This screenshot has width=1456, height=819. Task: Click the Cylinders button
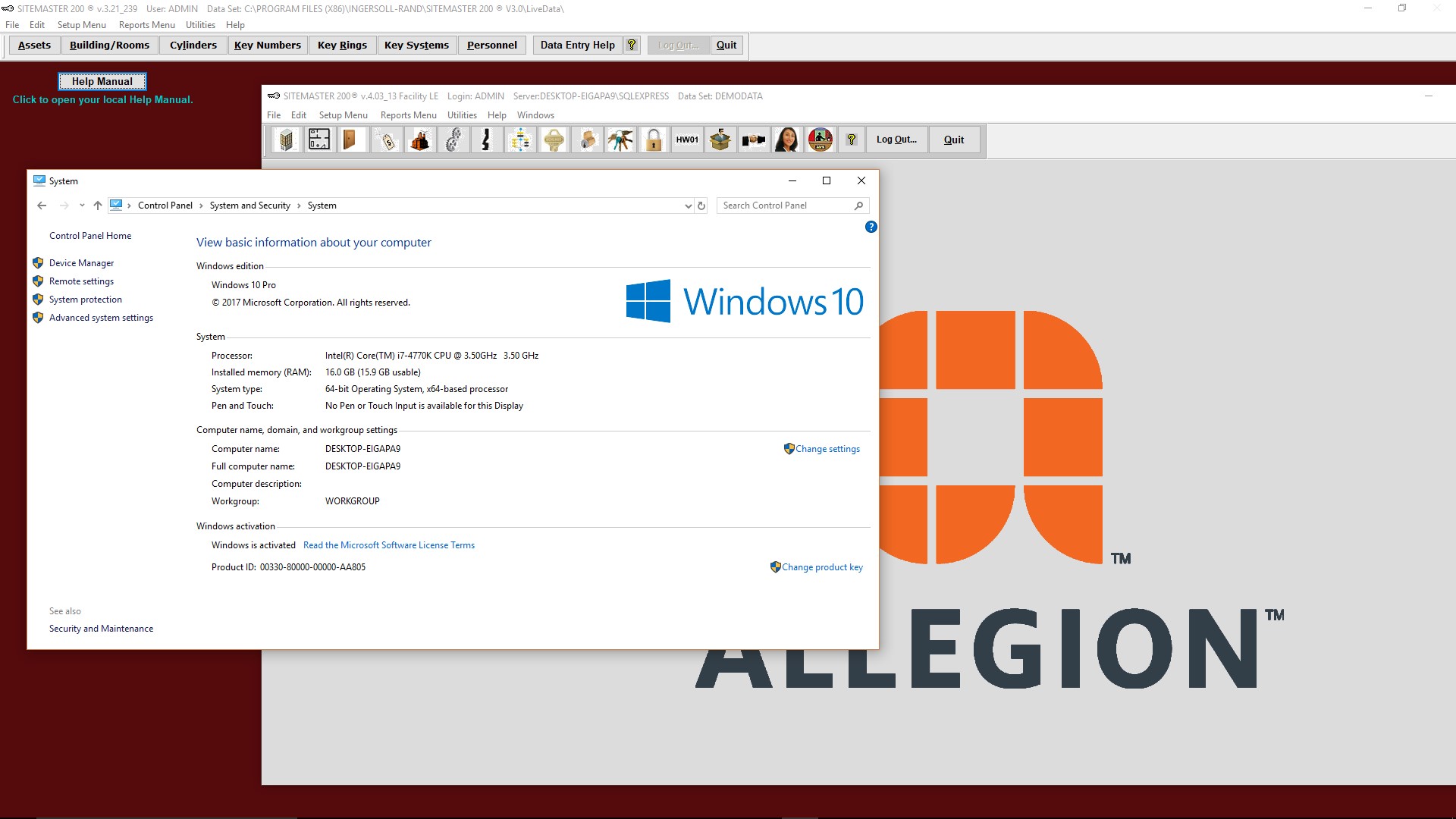[x=193, y=45]
